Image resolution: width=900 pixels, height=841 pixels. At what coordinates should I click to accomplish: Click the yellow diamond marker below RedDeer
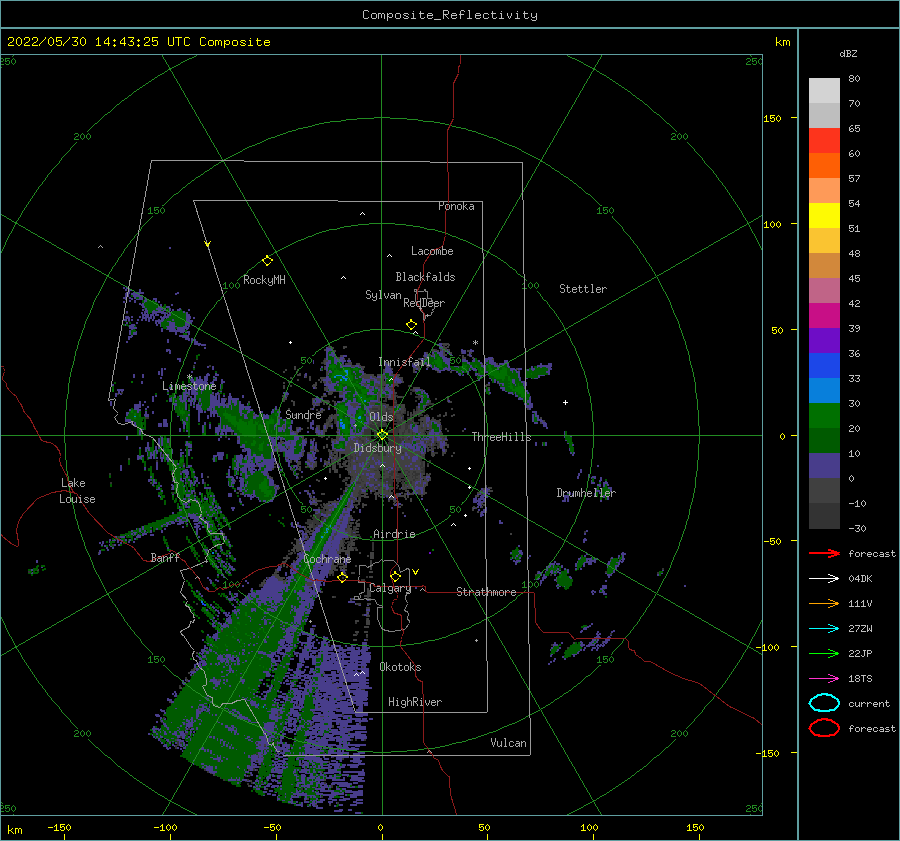point(412,324)
